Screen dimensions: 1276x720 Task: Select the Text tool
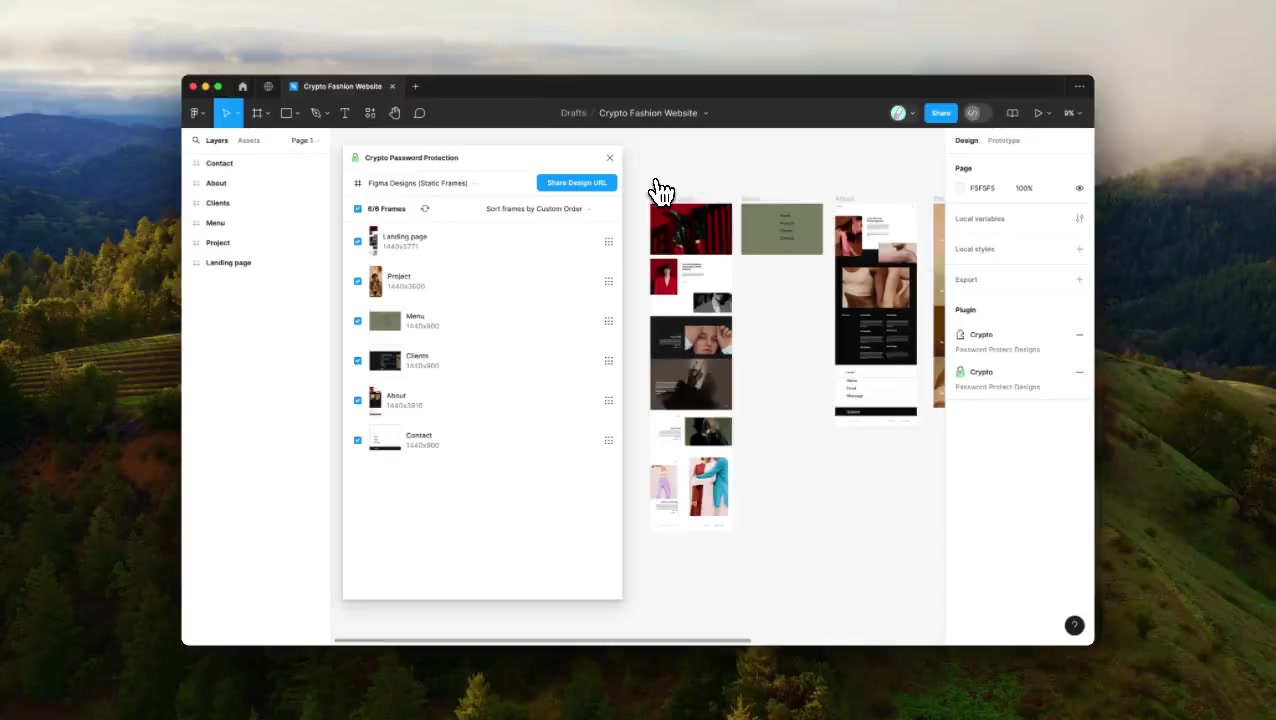(x=345, y=113)
